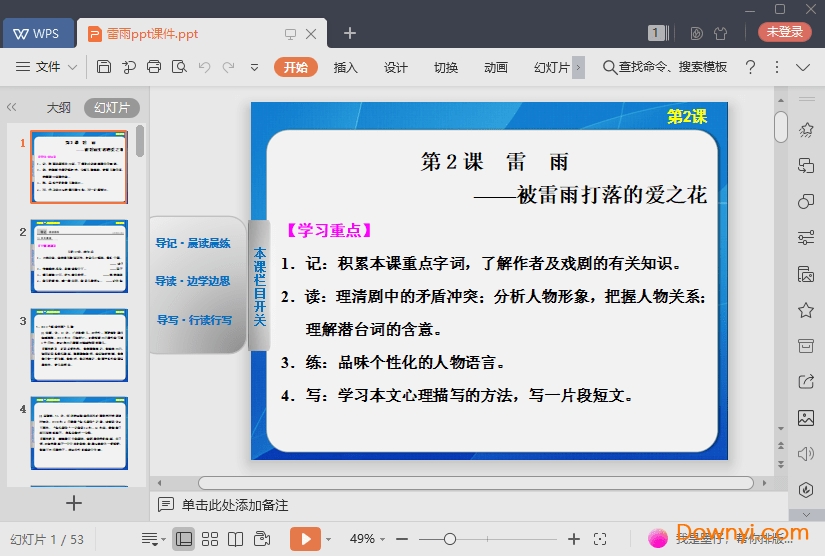Switch to Normal view icon
Image resolution: width=825 pixels, height=556 pixels.
(184, 539)
